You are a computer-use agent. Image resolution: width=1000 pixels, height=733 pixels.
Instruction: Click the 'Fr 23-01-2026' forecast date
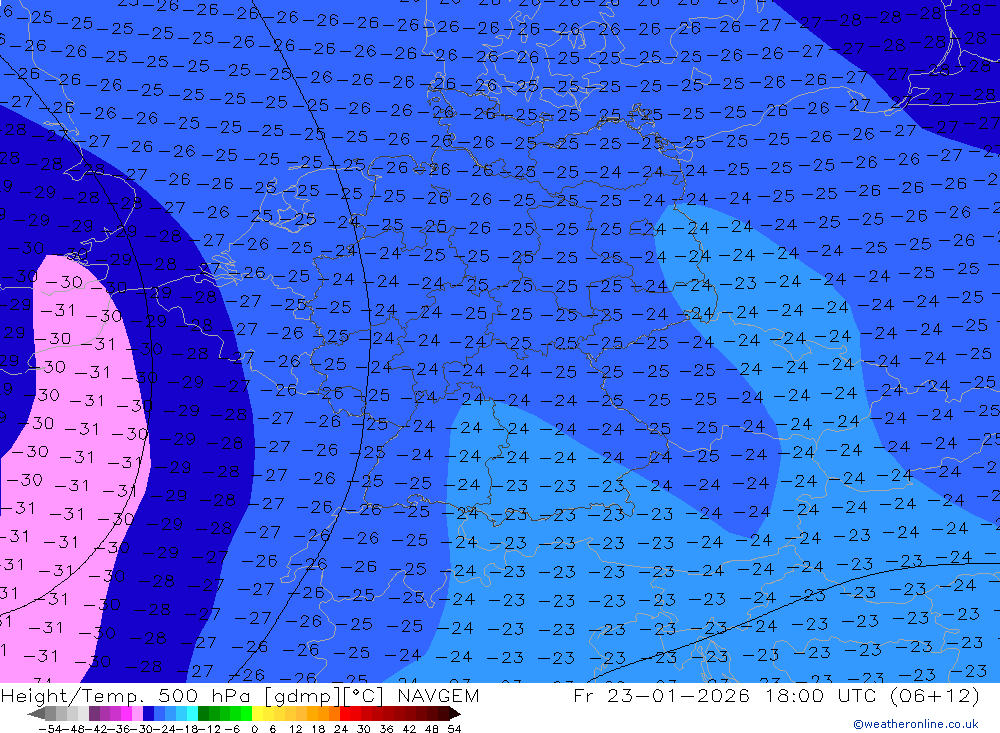click(661, 696)
